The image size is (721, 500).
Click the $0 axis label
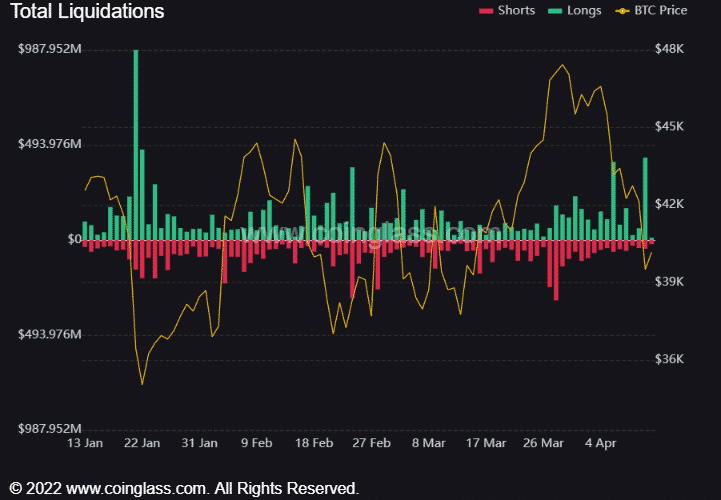(74, 239)
